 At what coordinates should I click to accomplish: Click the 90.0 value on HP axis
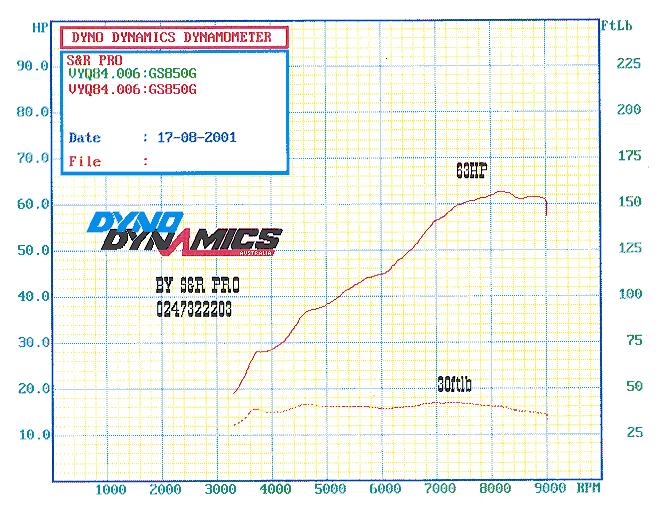[x=35, y=66]
